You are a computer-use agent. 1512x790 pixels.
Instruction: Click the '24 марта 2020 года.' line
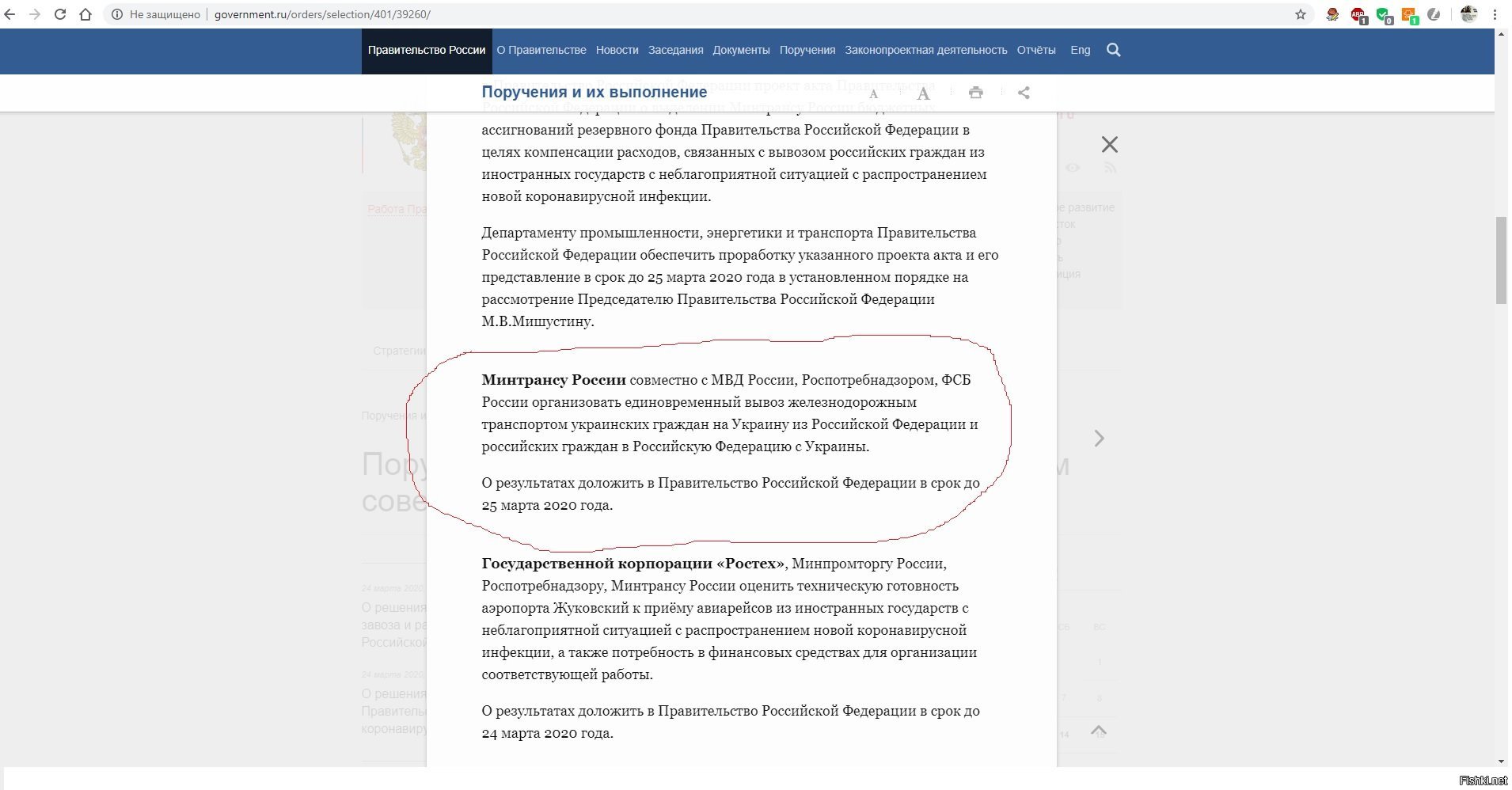[x=547, y=733]
